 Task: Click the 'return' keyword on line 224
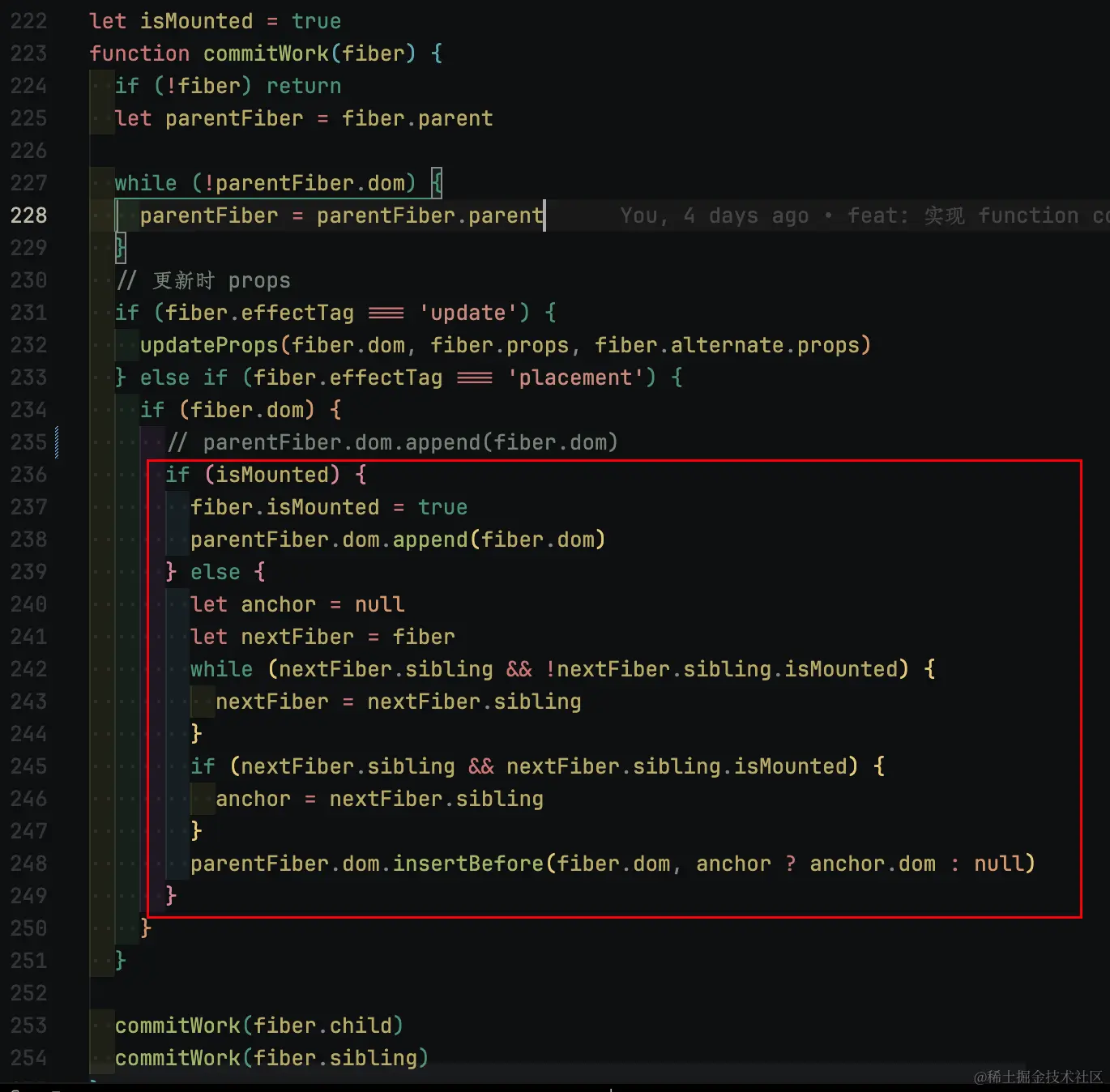tap(304, 86)
